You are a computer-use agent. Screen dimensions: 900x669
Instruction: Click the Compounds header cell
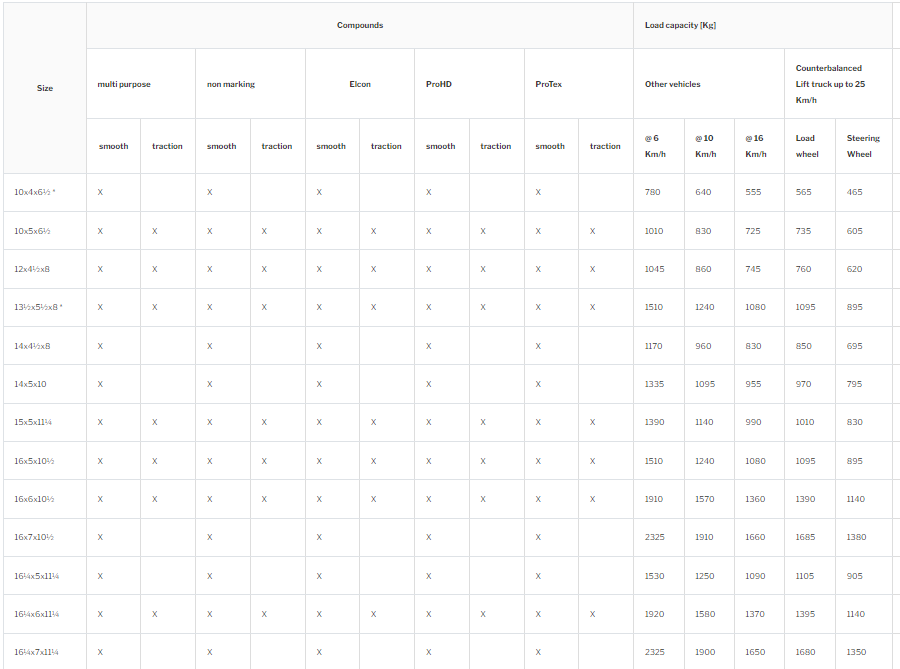359,25
